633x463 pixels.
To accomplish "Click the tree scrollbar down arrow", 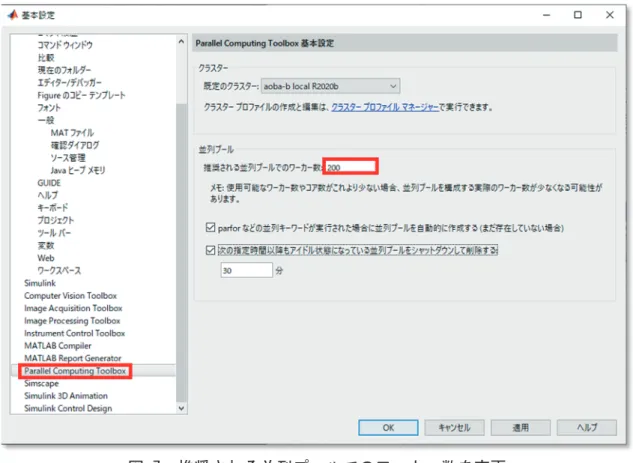I will tap(181, 408).
